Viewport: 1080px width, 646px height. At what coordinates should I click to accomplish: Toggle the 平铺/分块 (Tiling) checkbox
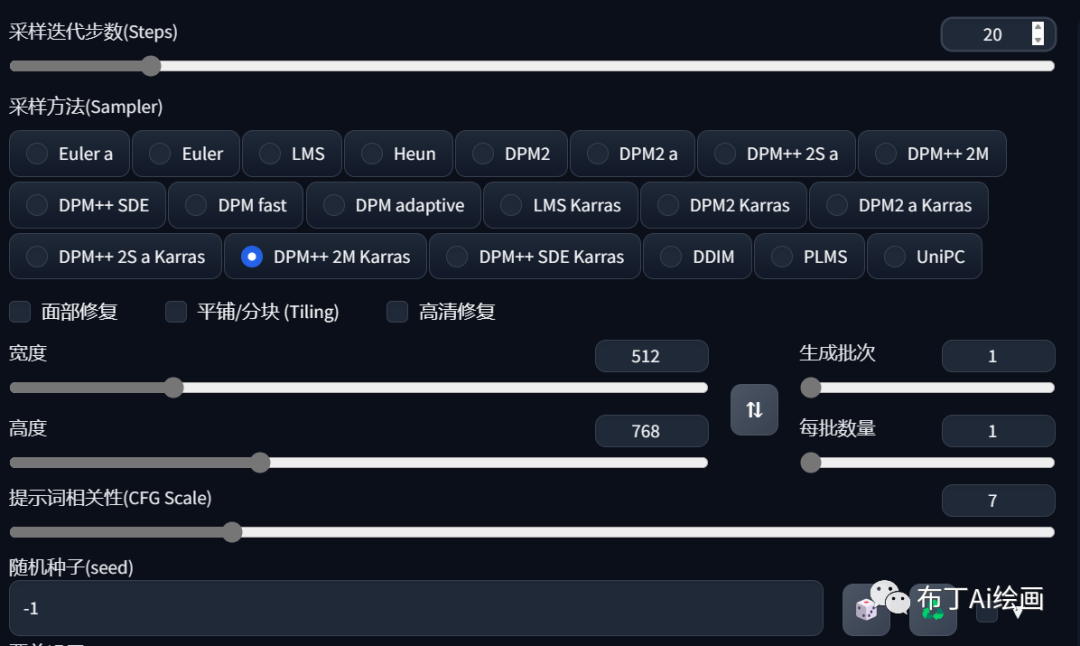click(176, 312)
